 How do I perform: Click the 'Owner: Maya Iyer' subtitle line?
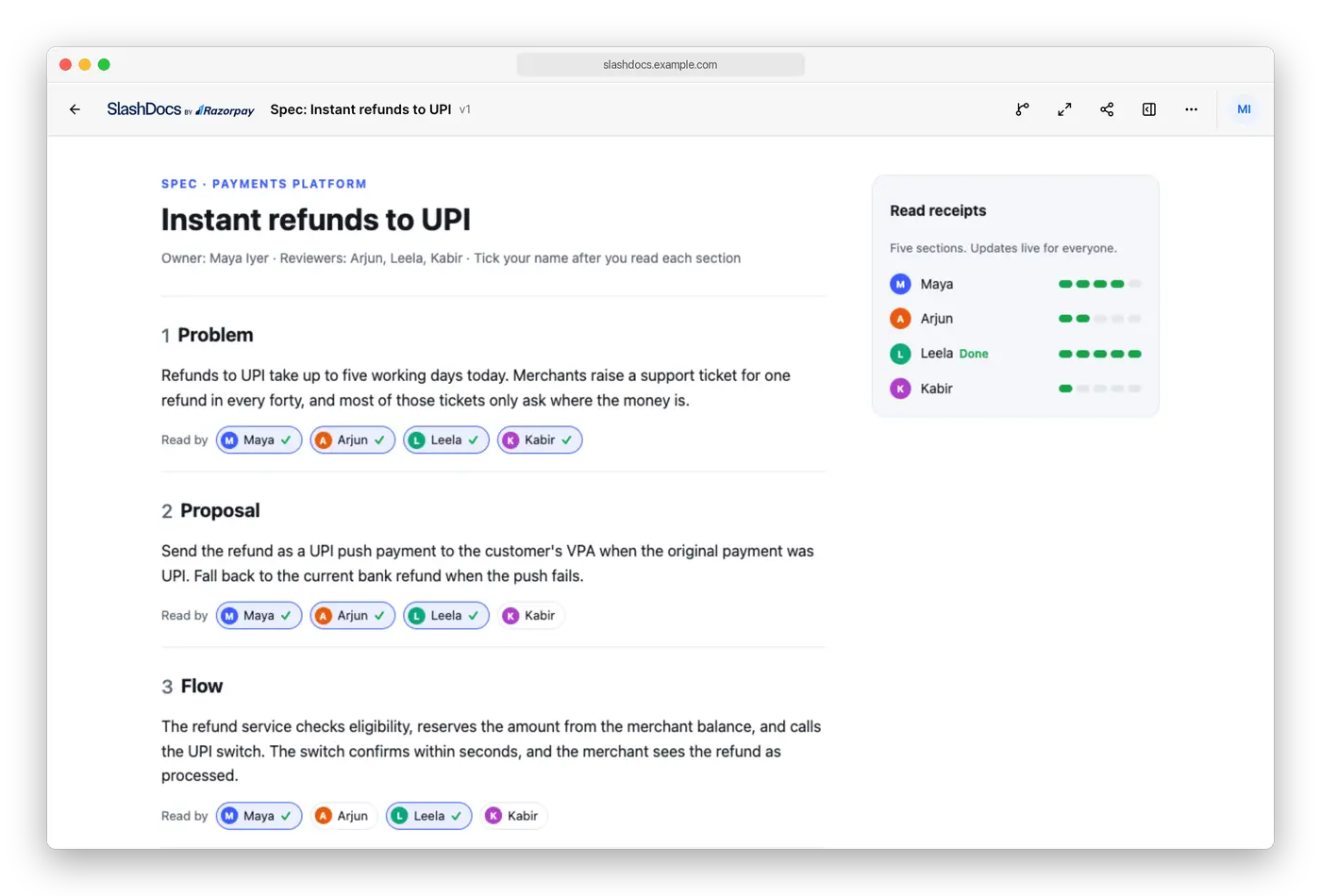(450, 258)
